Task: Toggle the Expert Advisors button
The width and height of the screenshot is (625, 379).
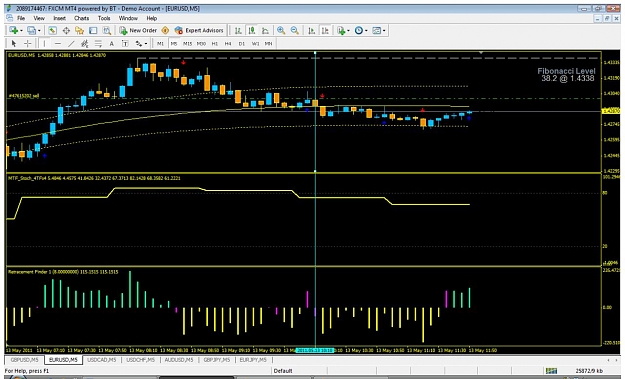Action: 199,30
